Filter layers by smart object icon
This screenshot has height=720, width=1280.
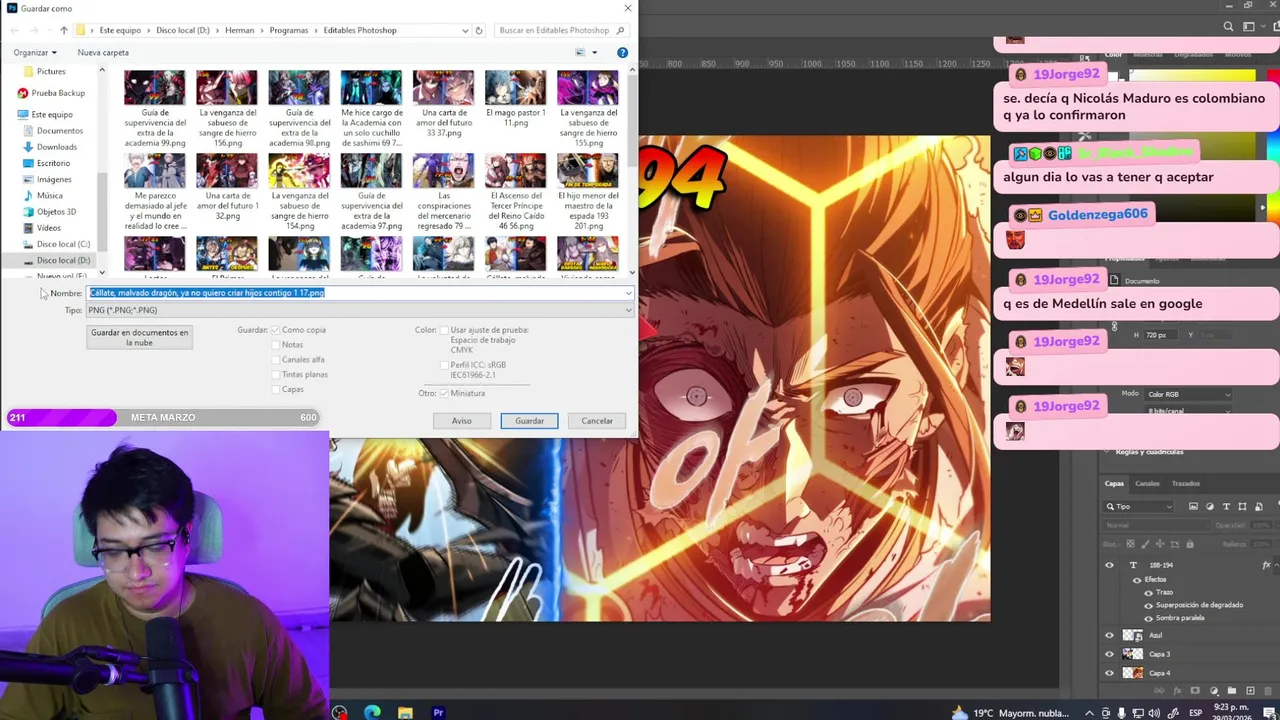pos(1257,507)
